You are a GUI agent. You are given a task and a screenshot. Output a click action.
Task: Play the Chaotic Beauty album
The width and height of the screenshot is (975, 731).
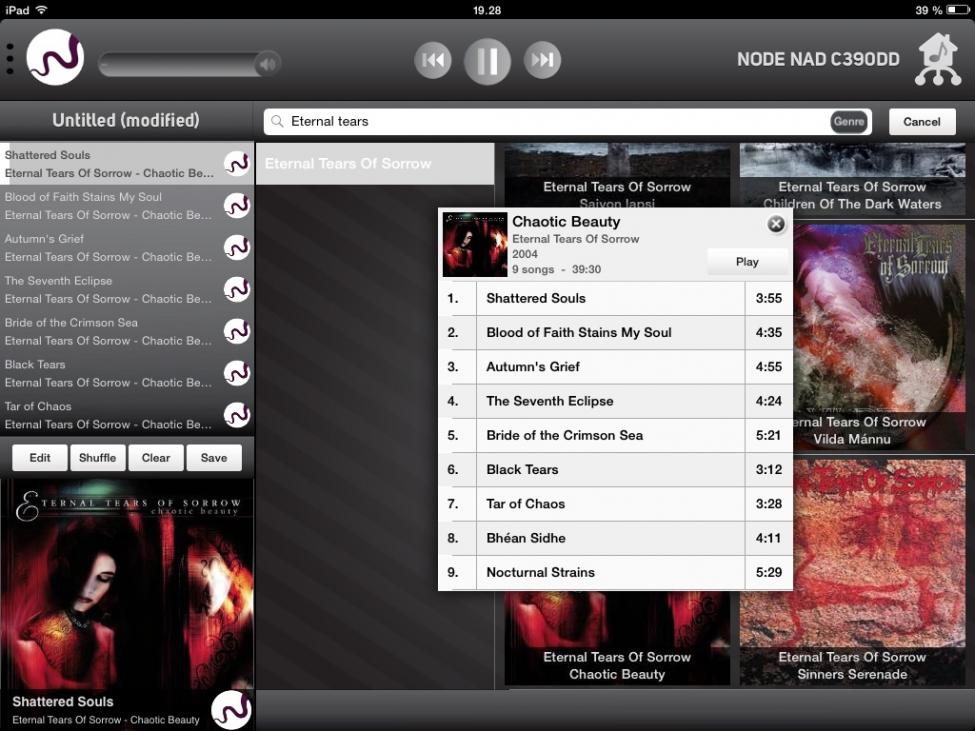pyautogui.click(x=747, y=262)
